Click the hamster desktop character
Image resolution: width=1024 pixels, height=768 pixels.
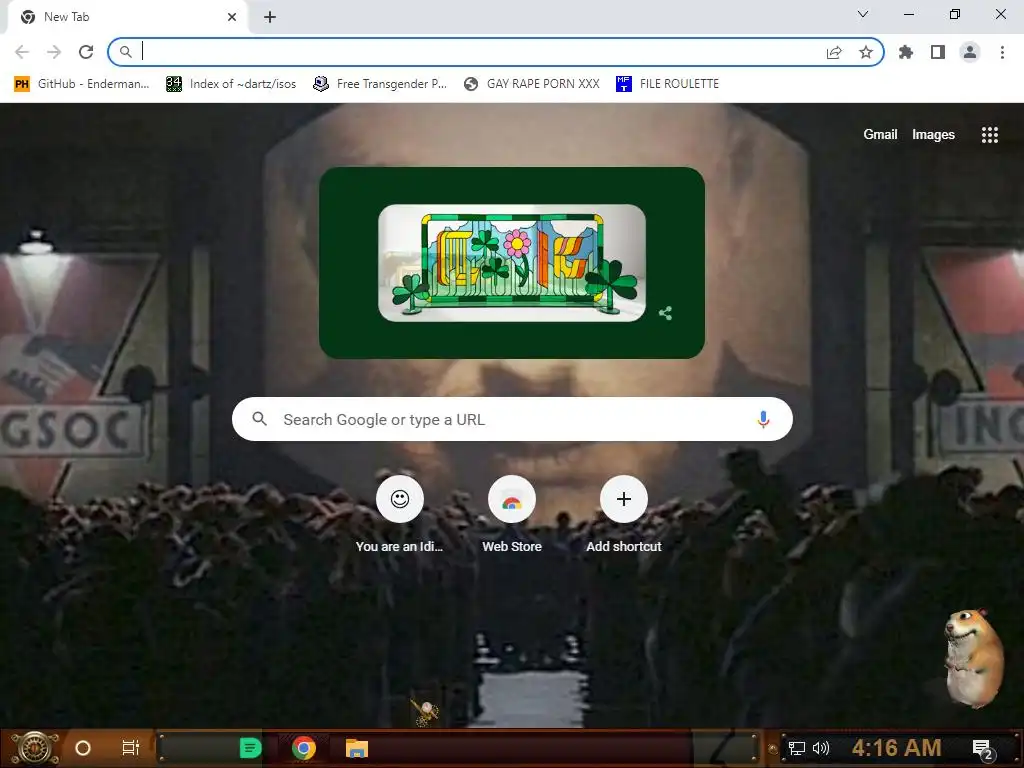coord(973,659)
